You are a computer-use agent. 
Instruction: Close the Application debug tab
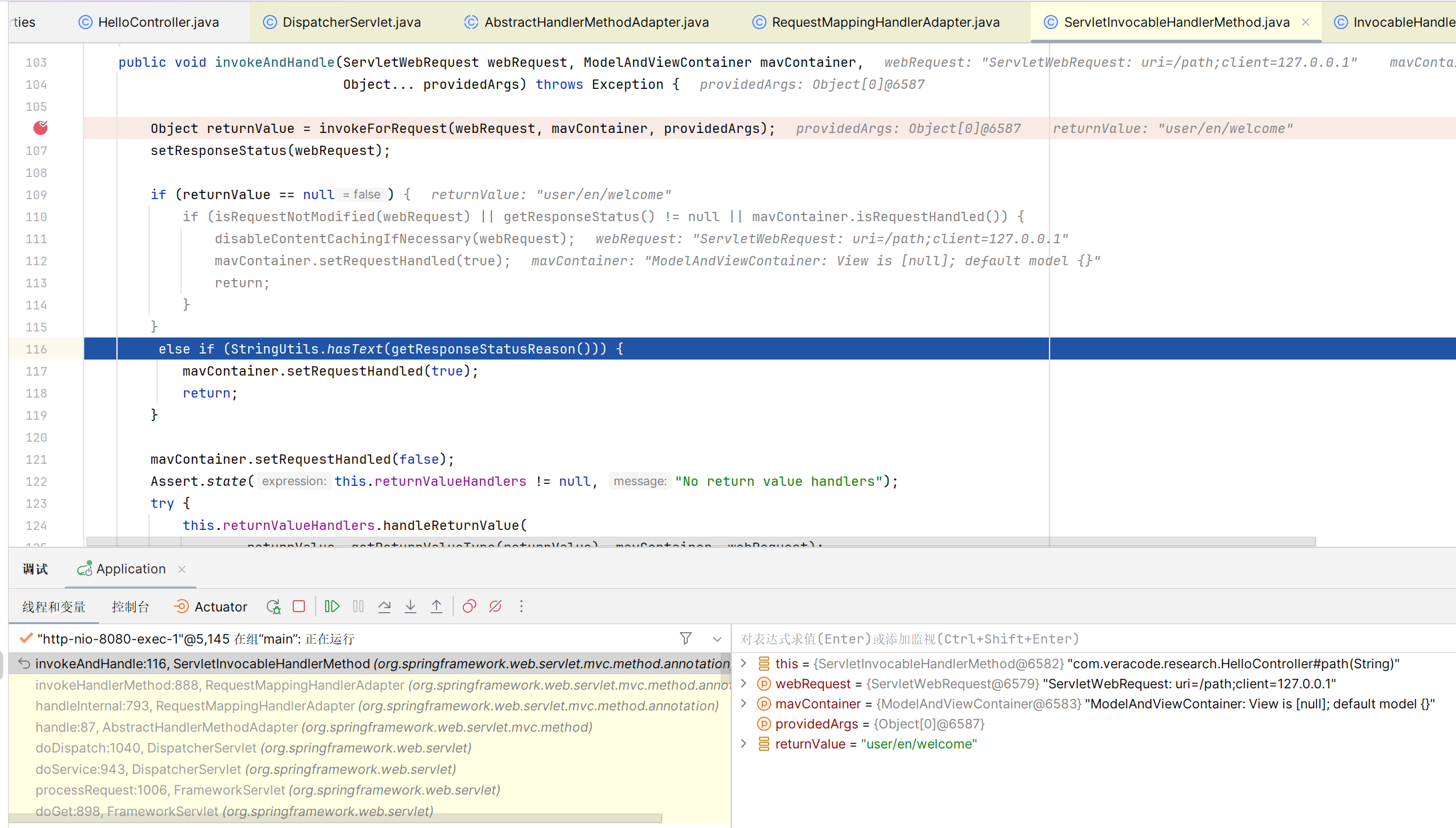[x=182, y=569]
